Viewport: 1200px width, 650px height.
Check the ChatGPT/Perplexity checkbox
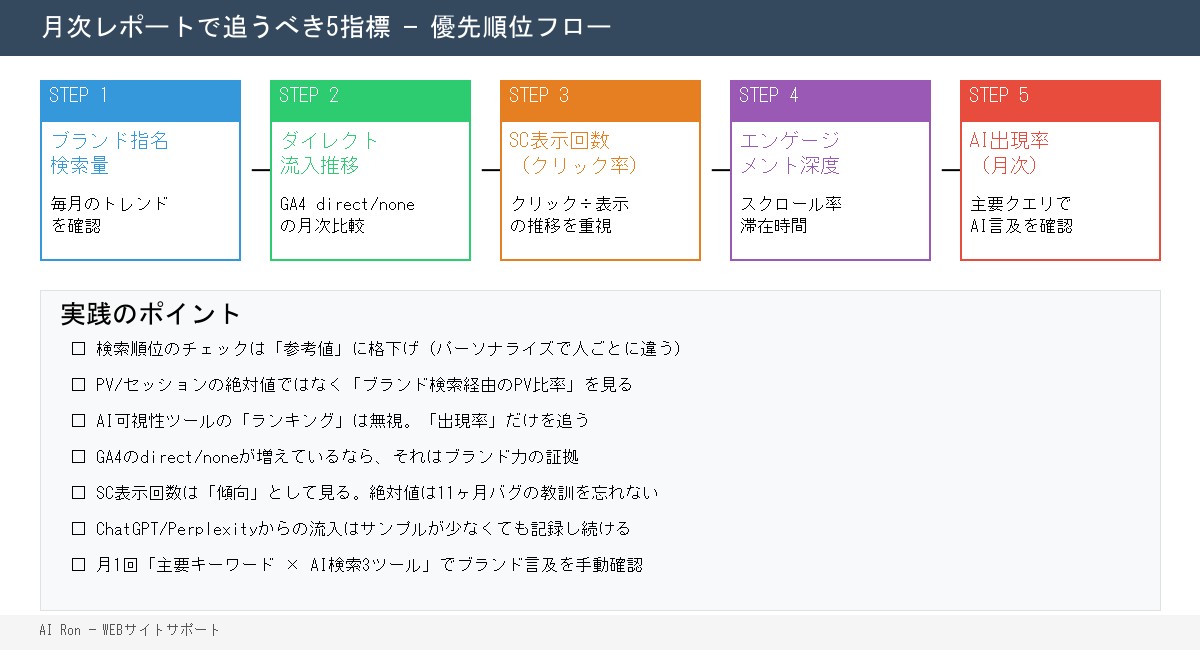coord(78,528)
